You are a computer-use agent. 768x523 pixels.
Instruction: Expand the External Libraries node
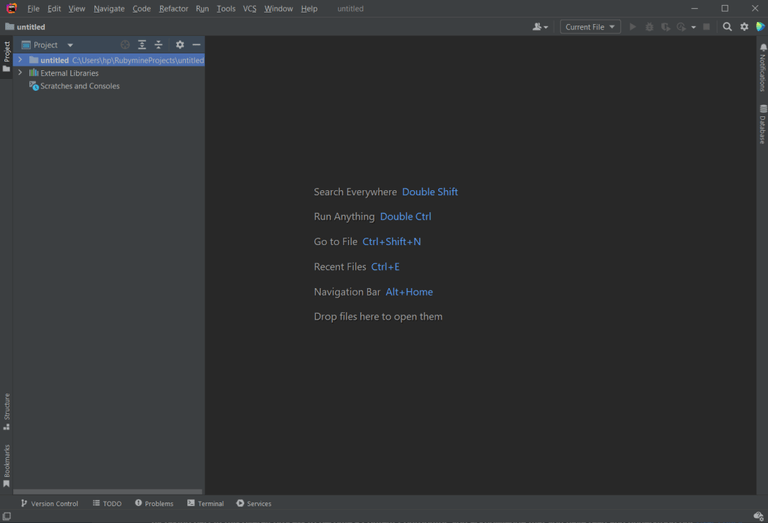tap(20, 72)
